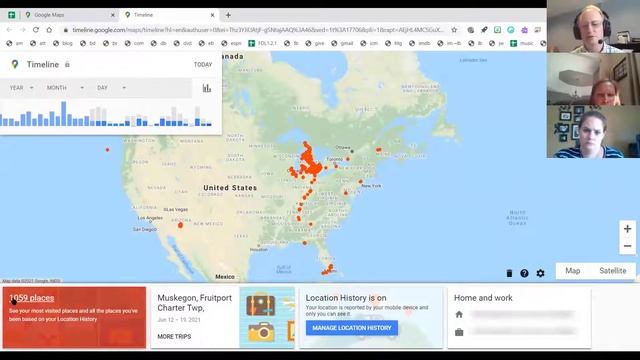Open the dvd bookmark
The height and width of the screenshot is (360, 640).
(183, 43)
